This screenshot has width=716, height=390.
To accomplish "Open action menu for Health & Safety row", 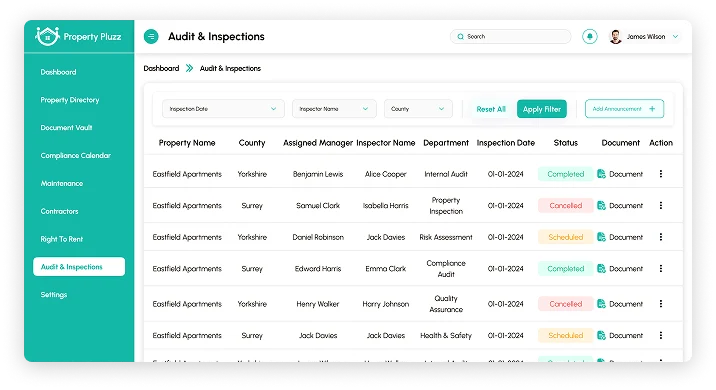I will tap(661, 335).
